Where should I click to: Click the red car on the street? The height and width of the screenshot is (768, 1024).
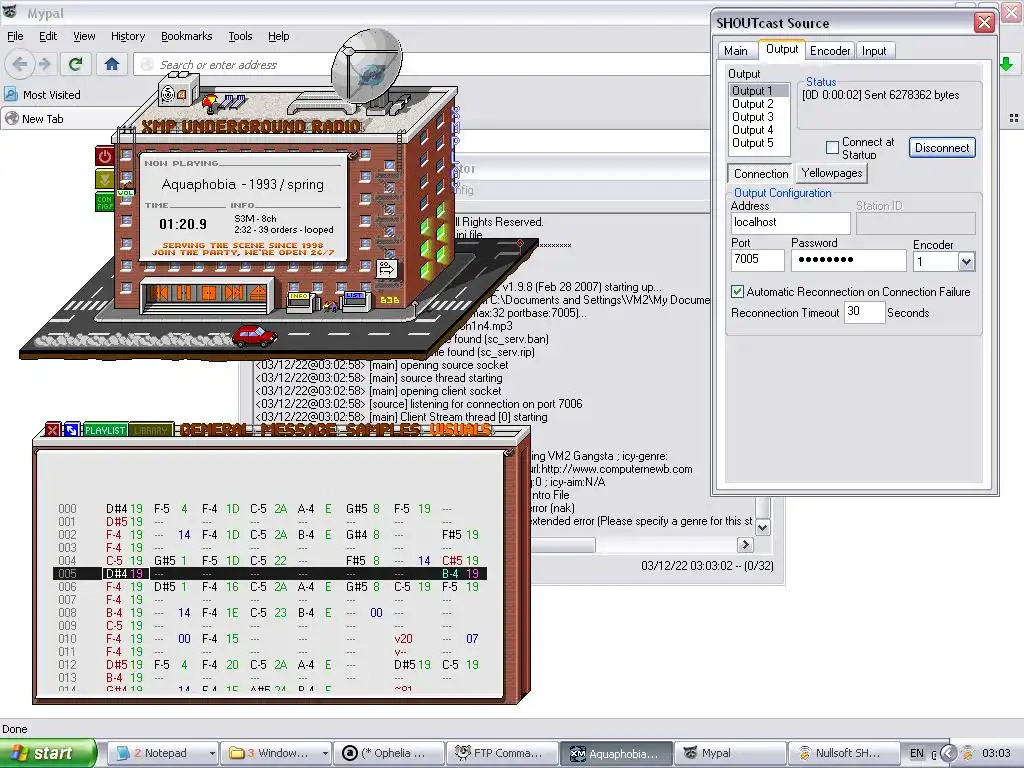255,336
